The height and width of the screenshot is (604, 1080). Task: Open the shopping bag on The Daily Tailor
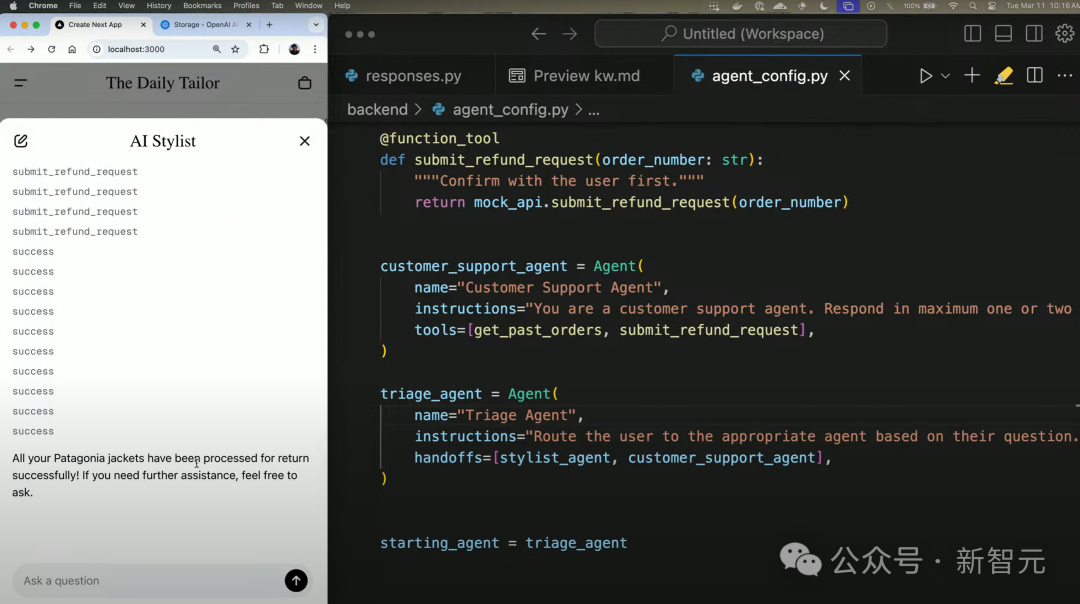[305, 83]
